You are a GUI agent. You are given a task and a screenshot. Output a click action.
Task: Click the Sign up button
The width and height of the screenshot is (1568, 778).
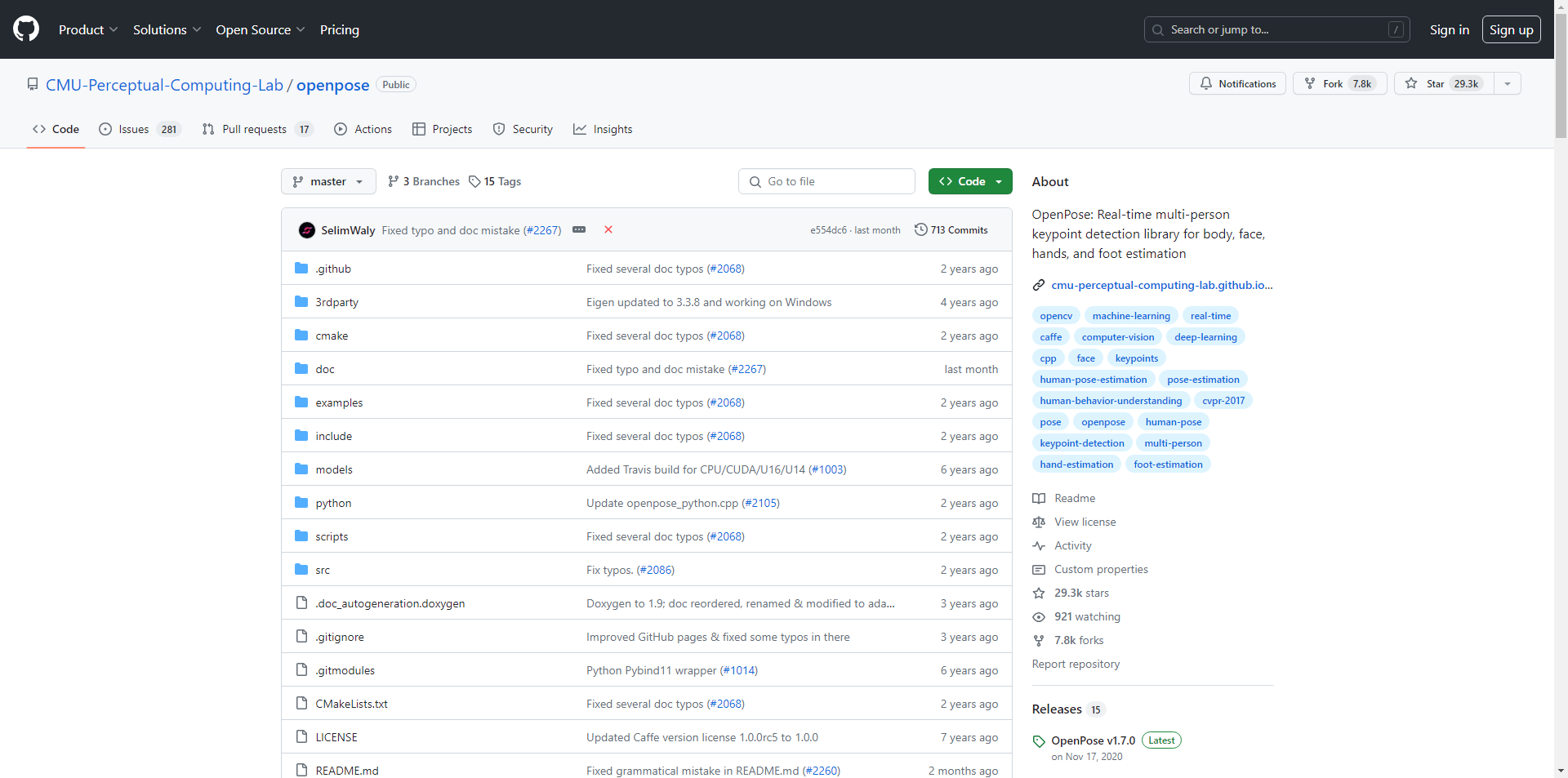click(1512, 29)
